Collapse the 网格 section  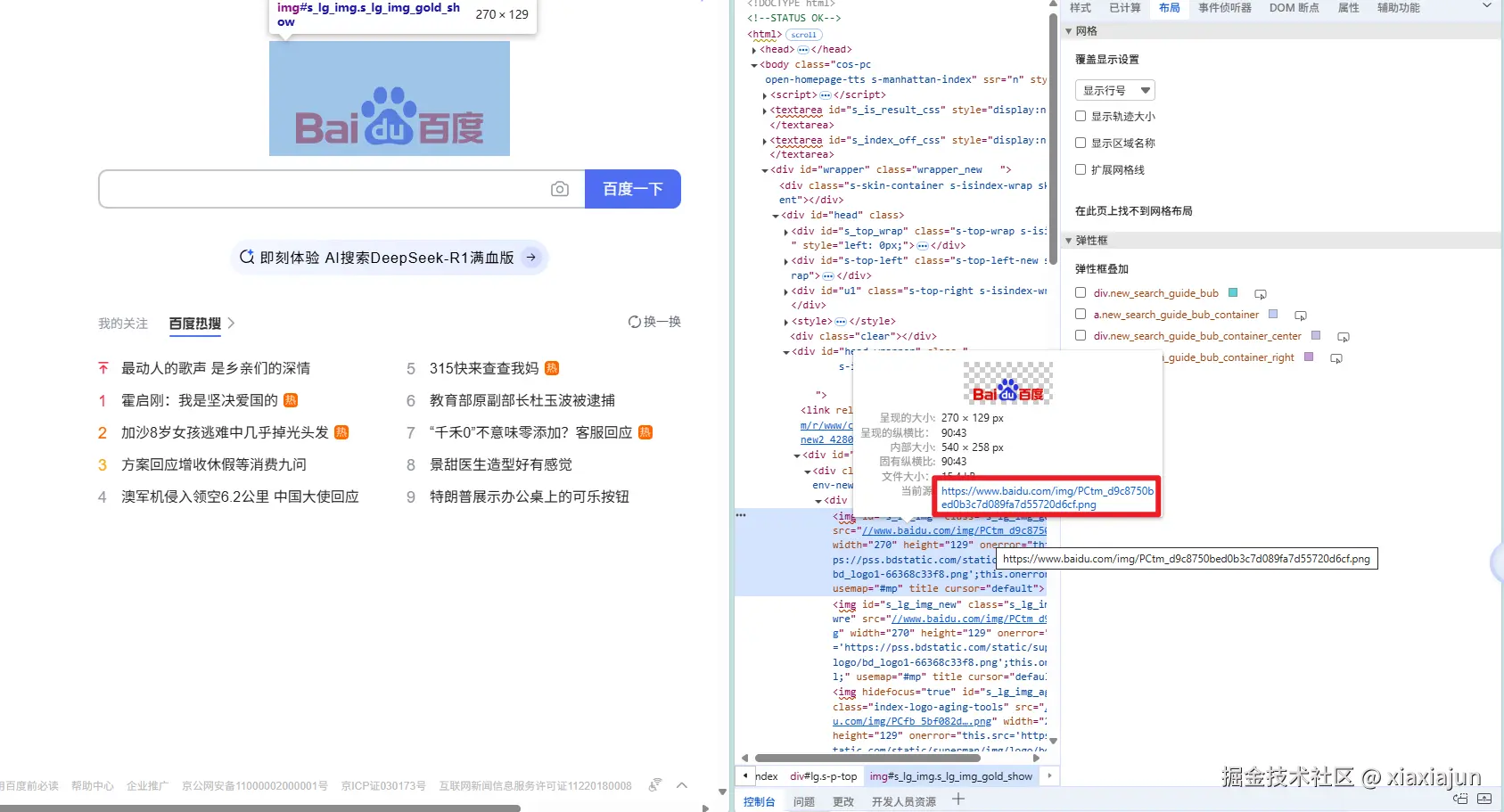(x=1069, y=31)
